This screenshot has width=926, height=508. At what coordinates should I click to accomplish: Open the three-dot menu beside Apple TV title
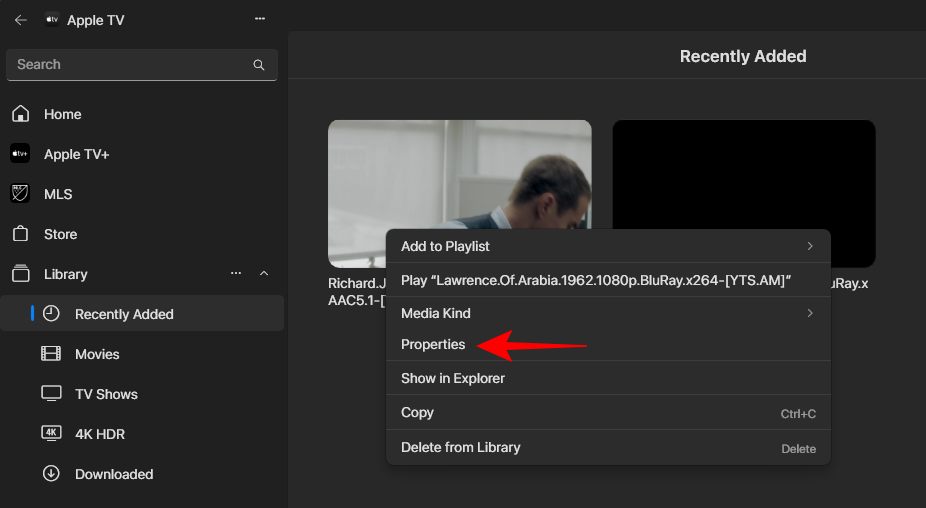point(260,19)
